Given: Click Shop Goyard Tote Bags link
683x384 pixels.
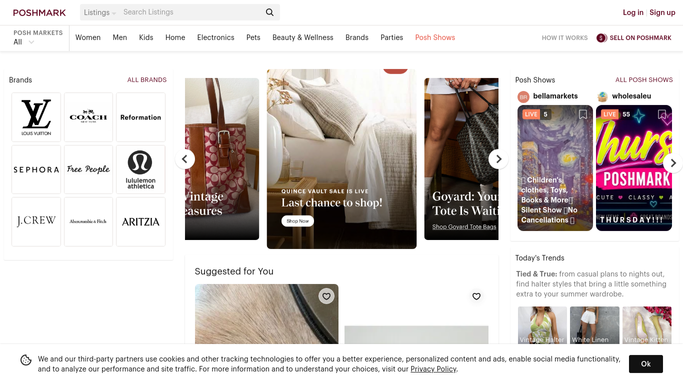Looking at the screenshot, I should (x=464, y=226).
